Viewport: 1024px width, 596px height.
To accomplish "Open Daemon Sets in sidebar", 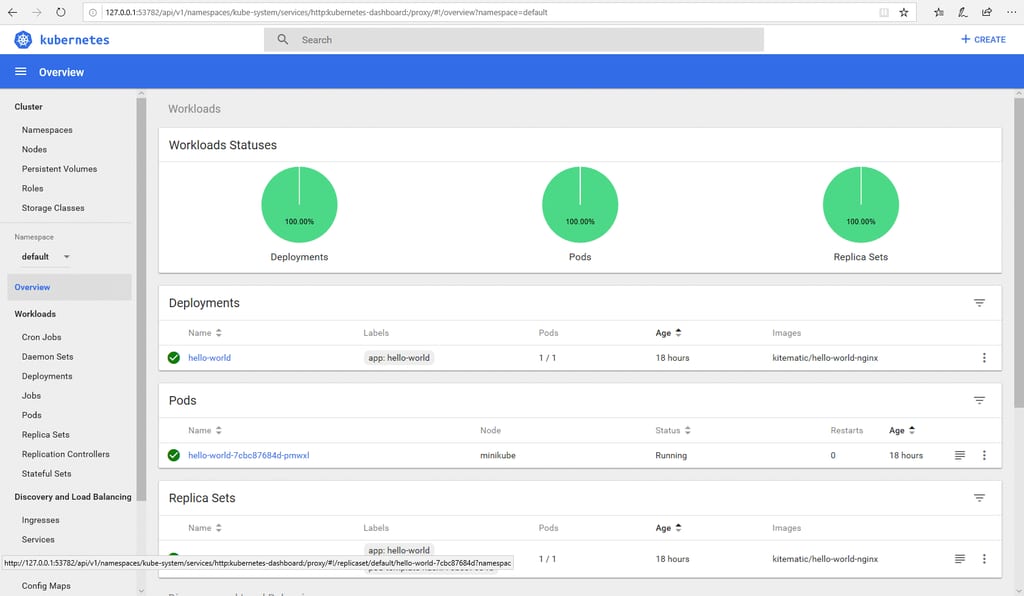I will pyautogui.click(x=47, y=357).
